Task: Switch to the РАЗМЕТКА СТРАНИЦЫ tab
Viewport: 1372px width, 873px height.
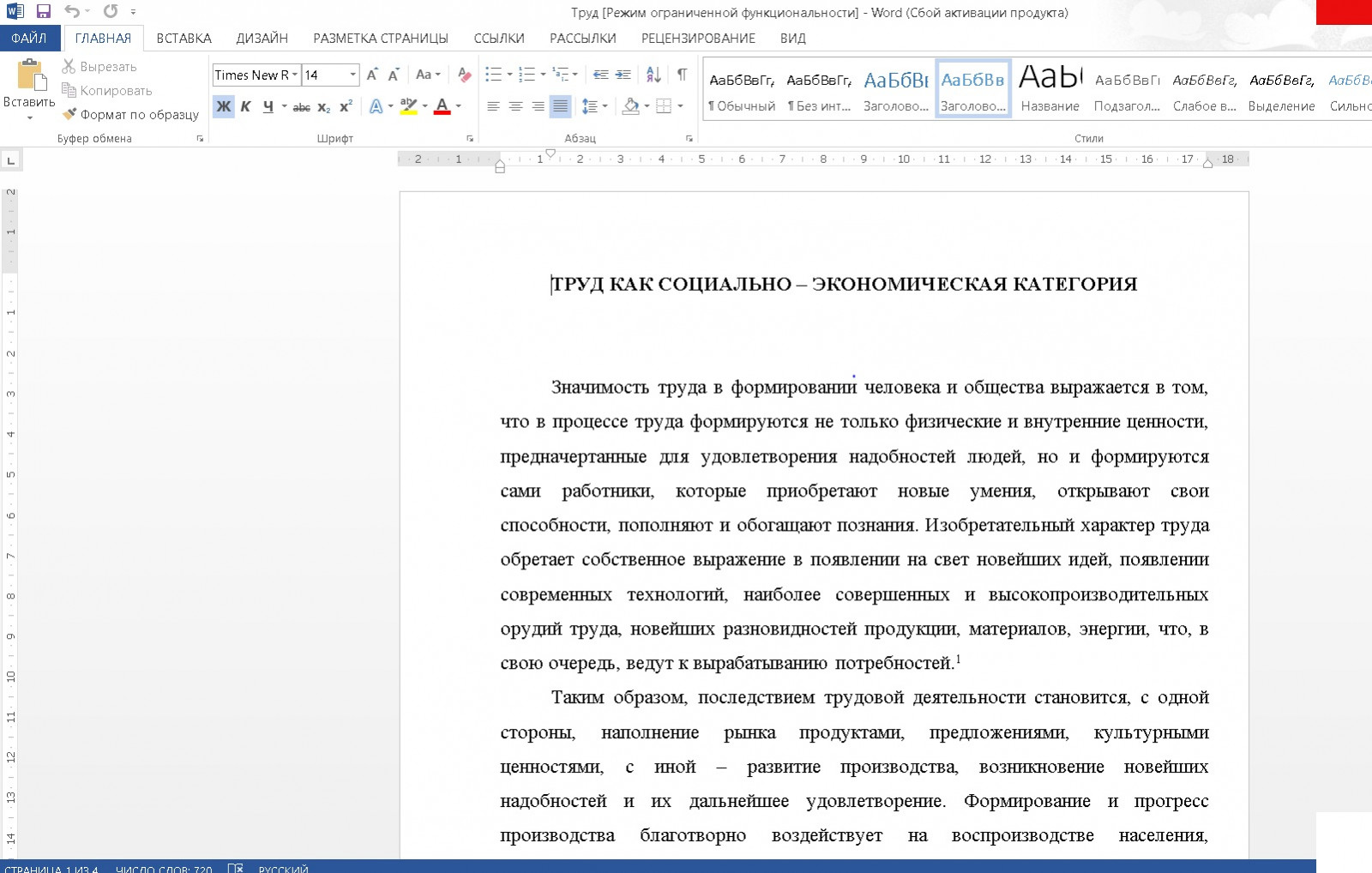Action: 380,39
